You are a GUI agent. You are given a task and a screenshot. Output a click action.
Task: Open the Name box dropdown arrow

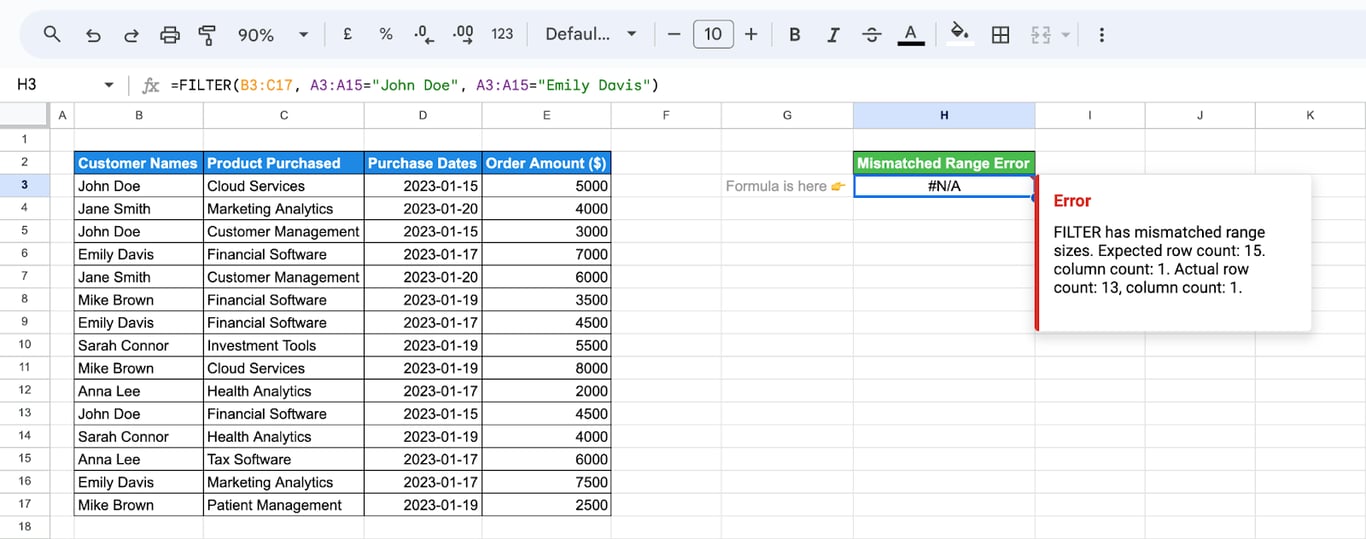point(109,85)
